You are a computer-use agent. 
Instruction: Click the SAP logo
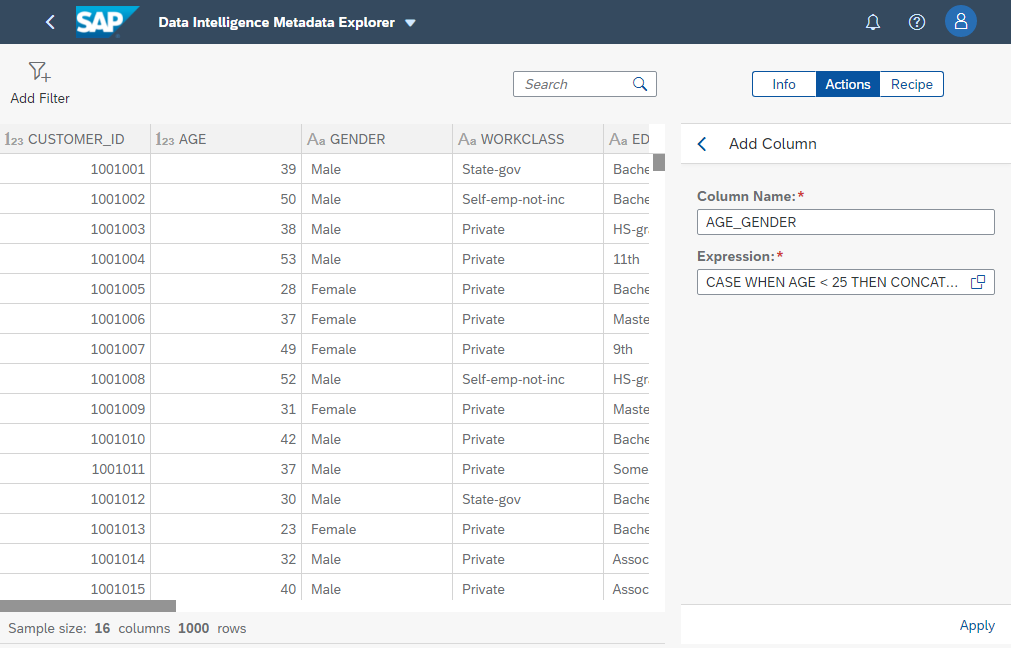(x=106, y=22)
